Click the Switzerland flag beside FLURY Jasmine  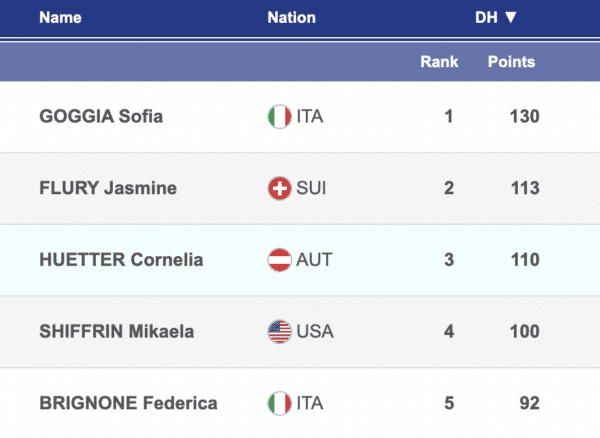[279, 188]
